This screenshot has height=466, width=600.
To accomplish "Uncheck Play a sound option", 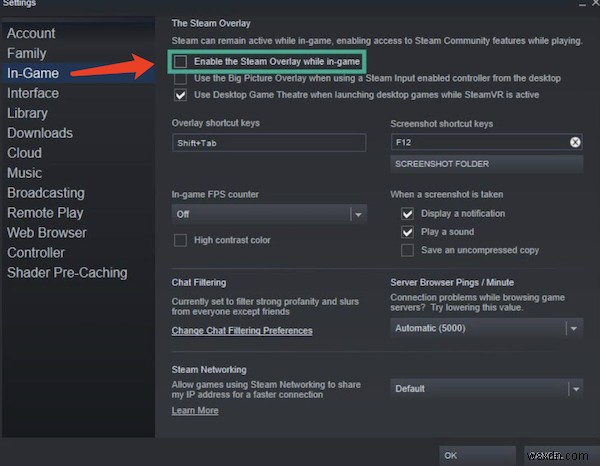I will click(408, 232).
